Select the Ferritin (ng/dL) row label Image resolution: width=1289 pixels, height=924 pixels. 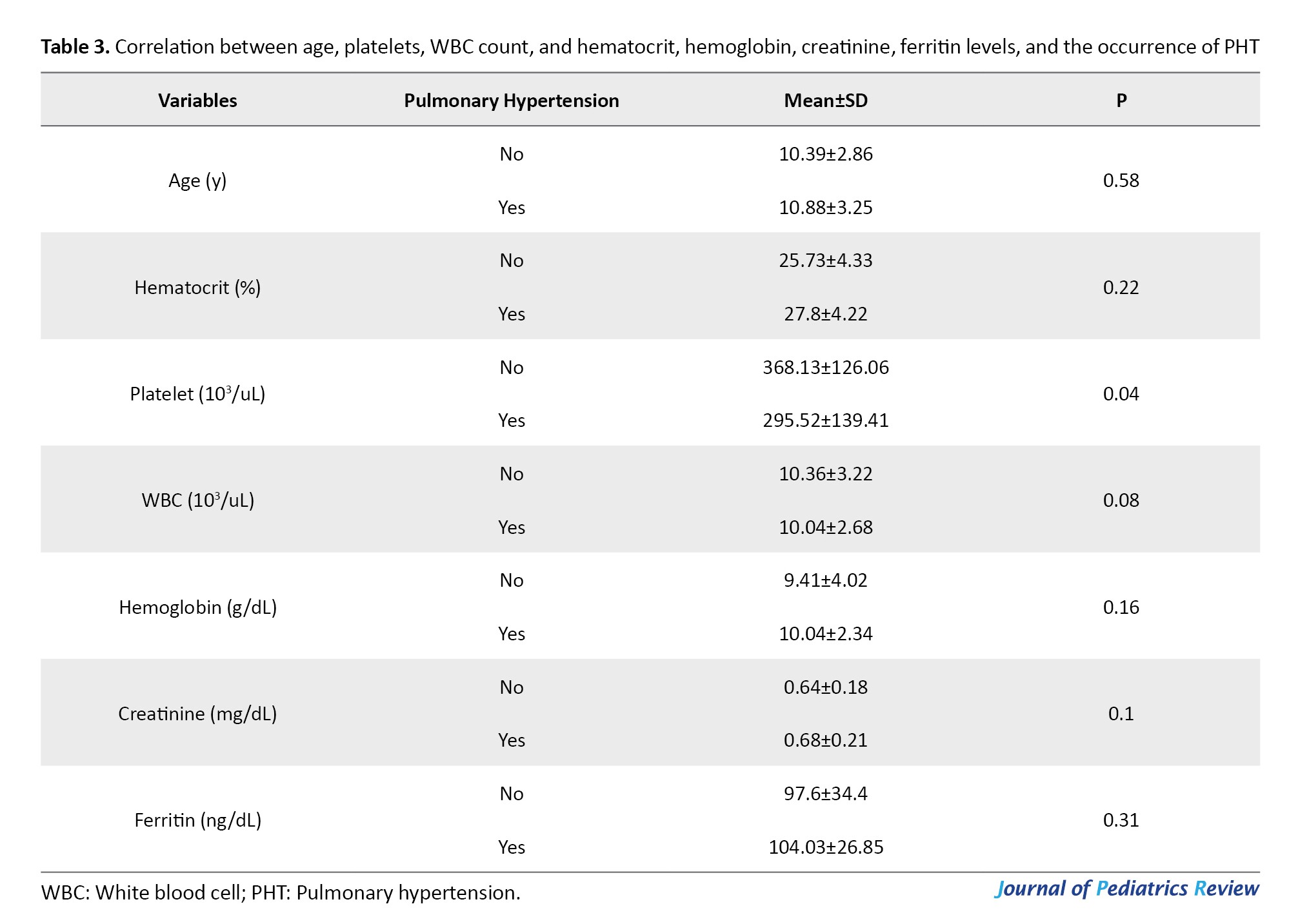pyautogui.click(x=197, y=820)
